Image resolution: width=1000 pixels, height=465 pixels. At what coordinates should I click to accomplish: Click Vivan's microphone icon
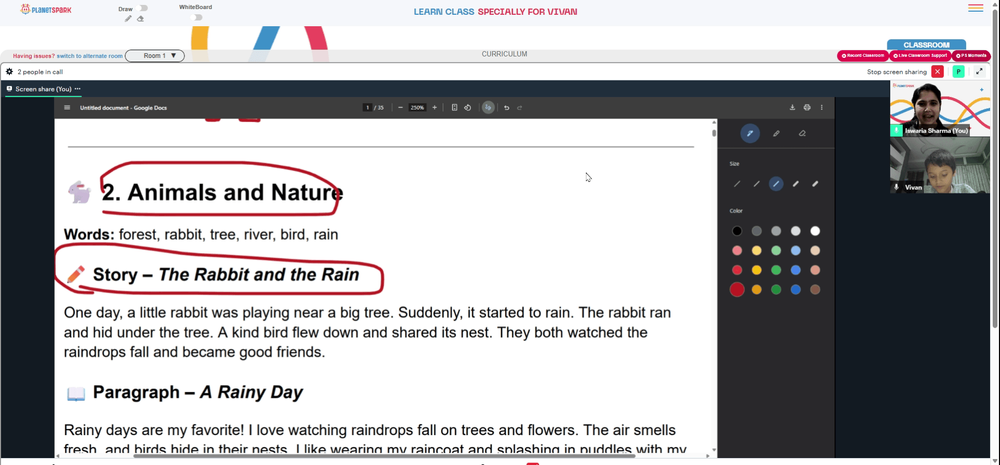pyautogui.click(x=896, y=188)
